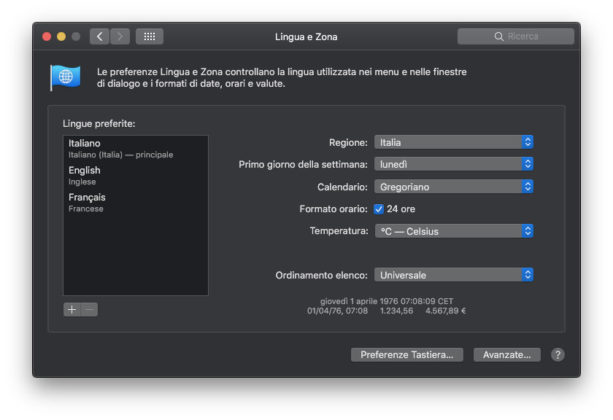Click the back navigation arrow
This screenshot has height=420, width=613.
(x=100, y=37)
